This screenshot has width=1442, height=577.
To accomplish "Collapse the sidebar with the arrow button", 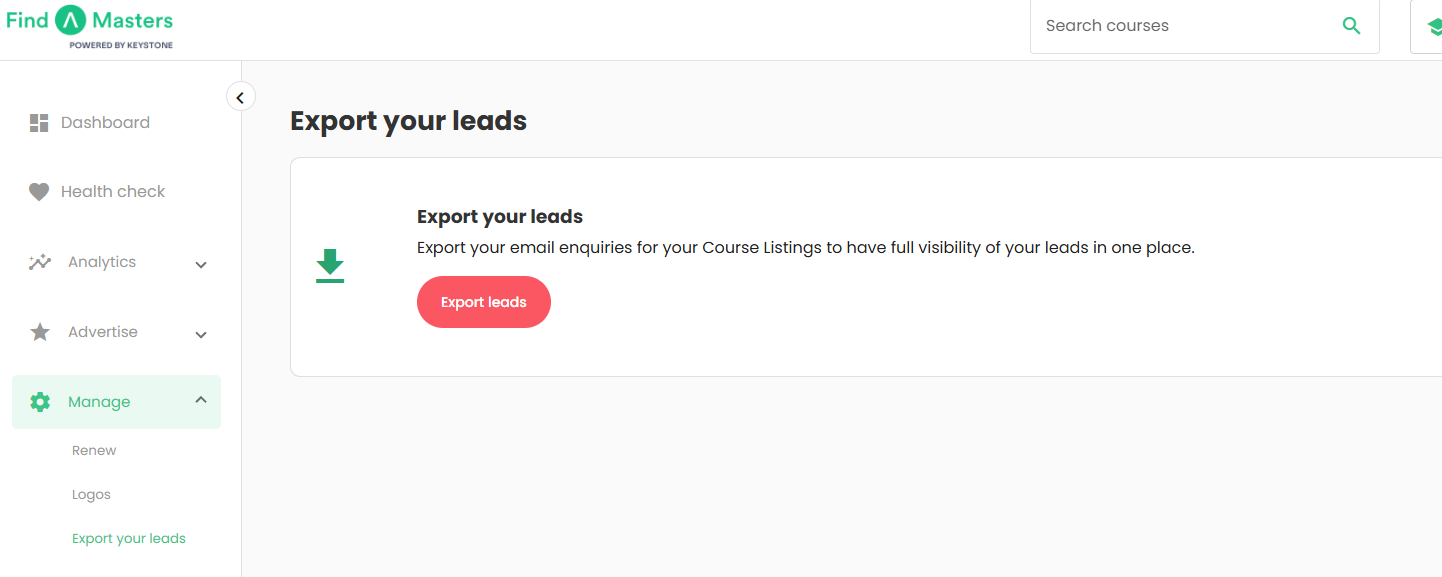I will pos(240,97).
